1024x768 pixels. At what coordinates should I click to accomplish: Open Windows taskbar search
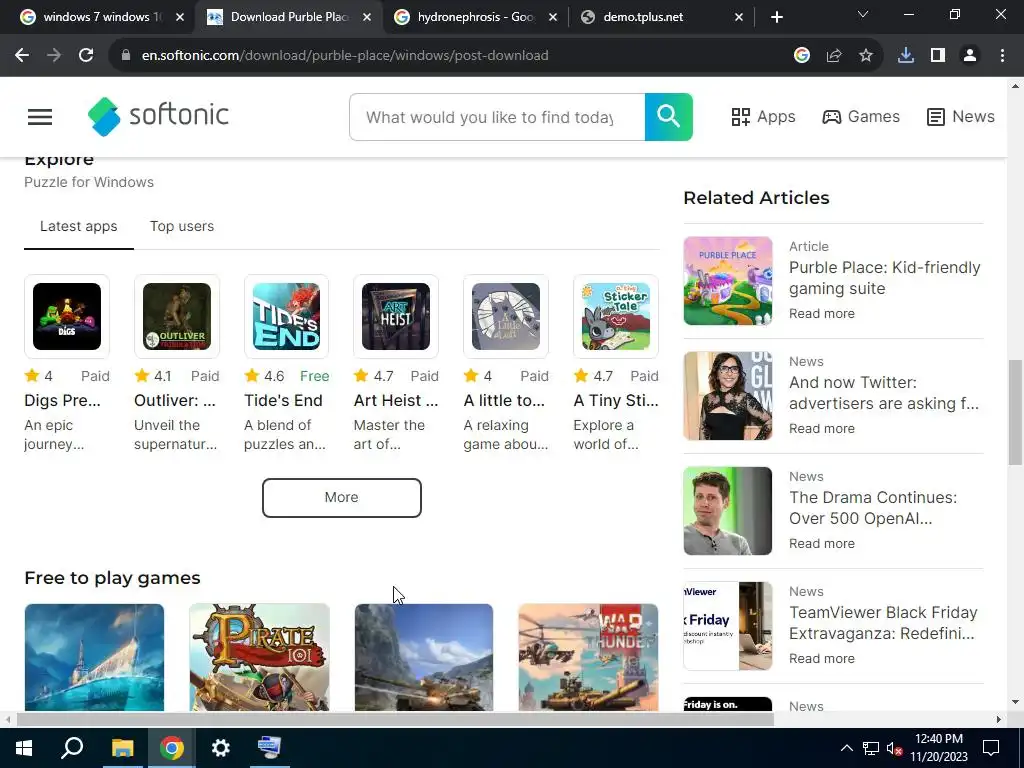(x=72, y=748)
